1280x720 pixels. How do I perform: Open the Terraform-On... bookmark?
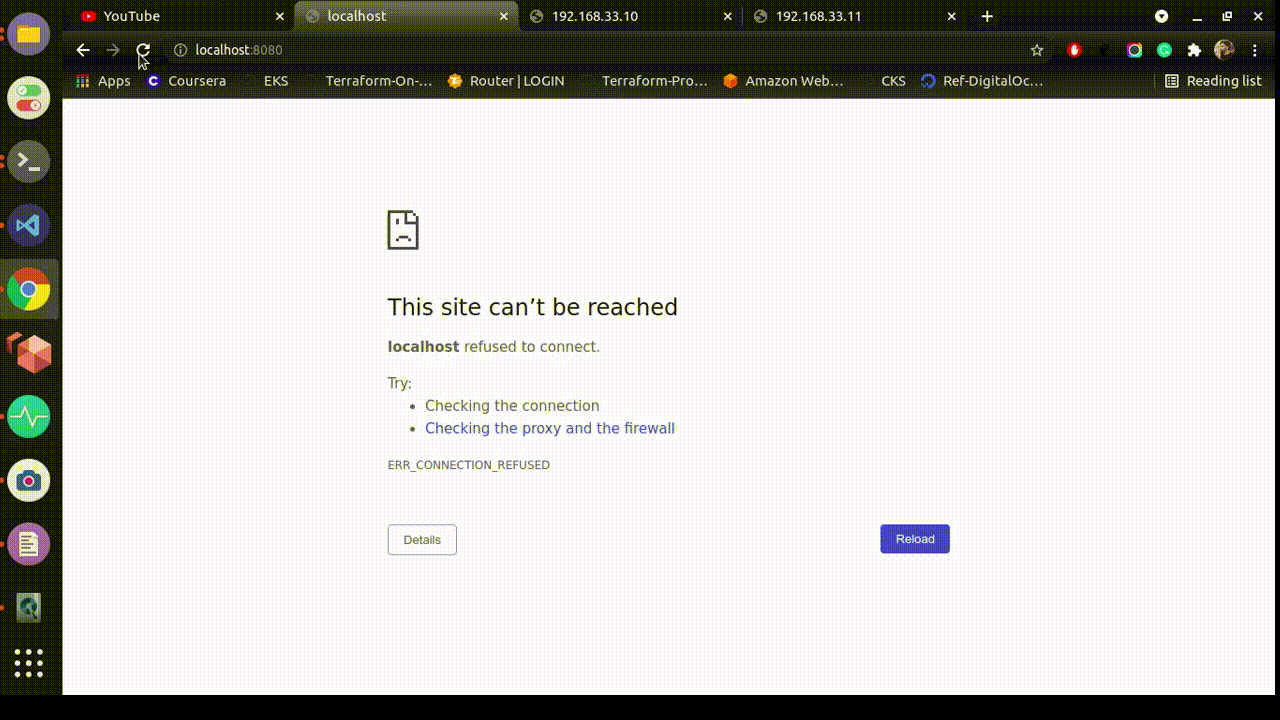click(368, 81)
